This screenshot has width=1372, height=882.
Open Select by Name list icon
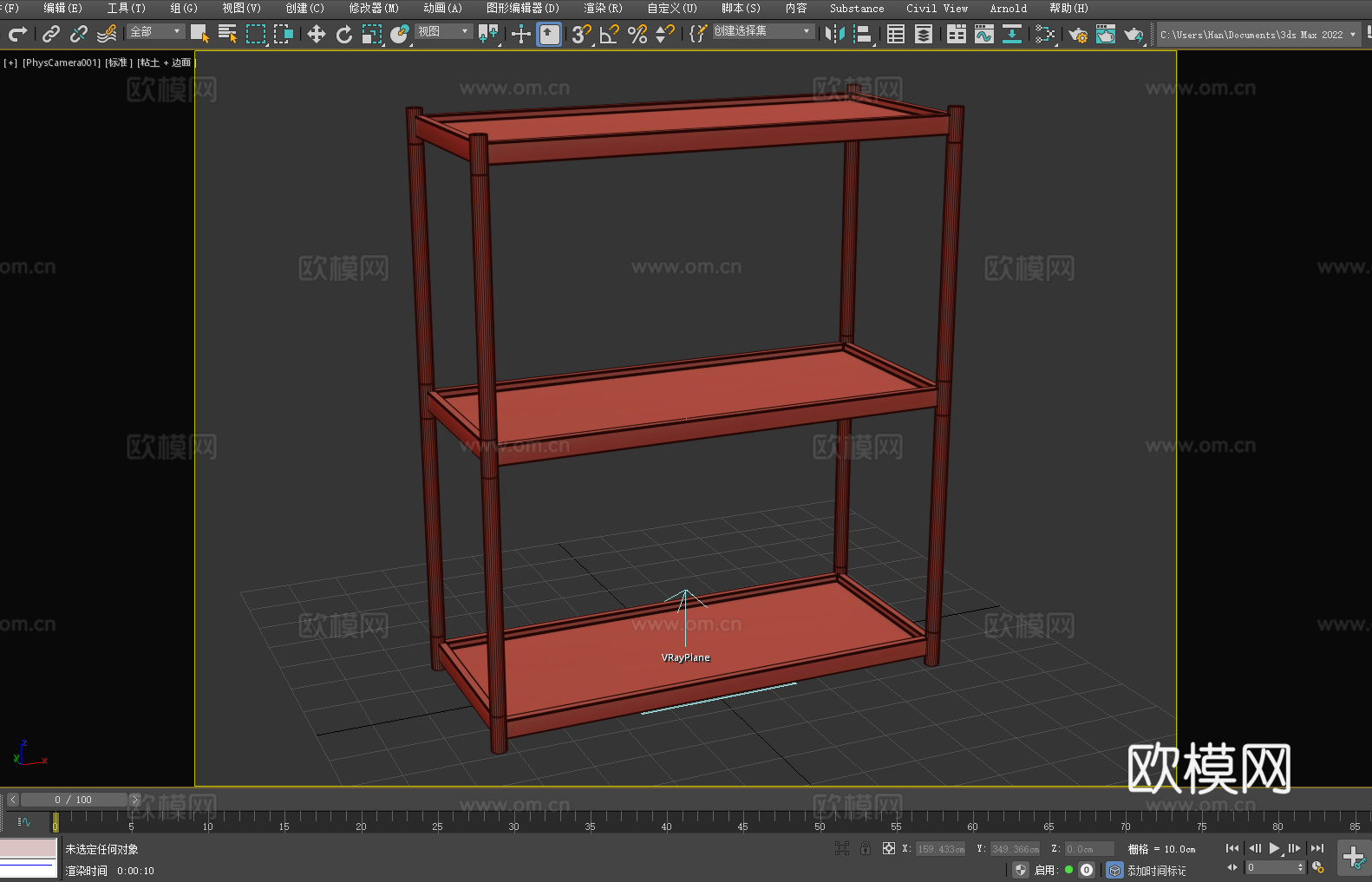(228, 34)
